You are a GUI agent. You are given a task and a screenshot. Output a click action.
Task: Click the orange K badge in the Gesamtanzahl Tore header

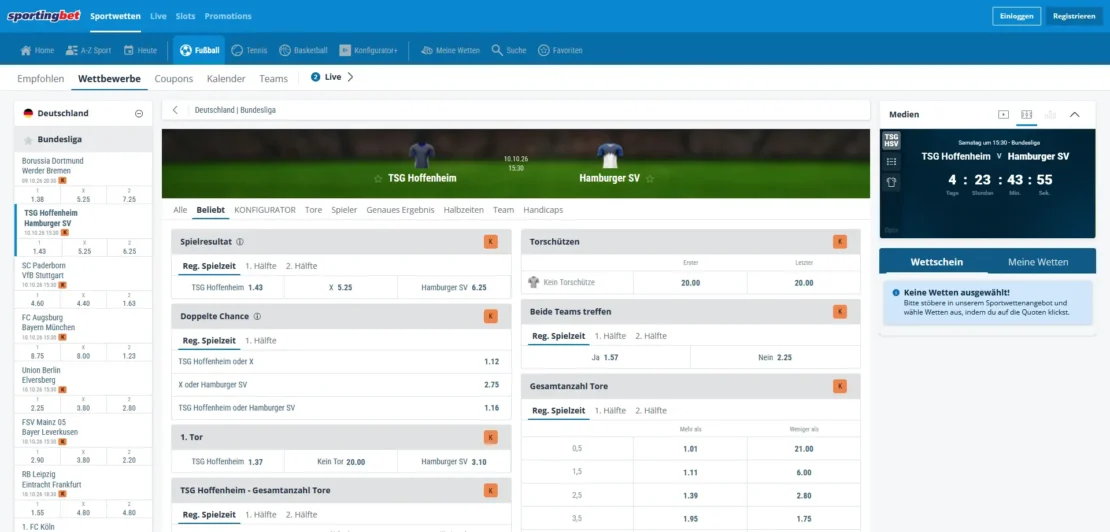[840, 386]
